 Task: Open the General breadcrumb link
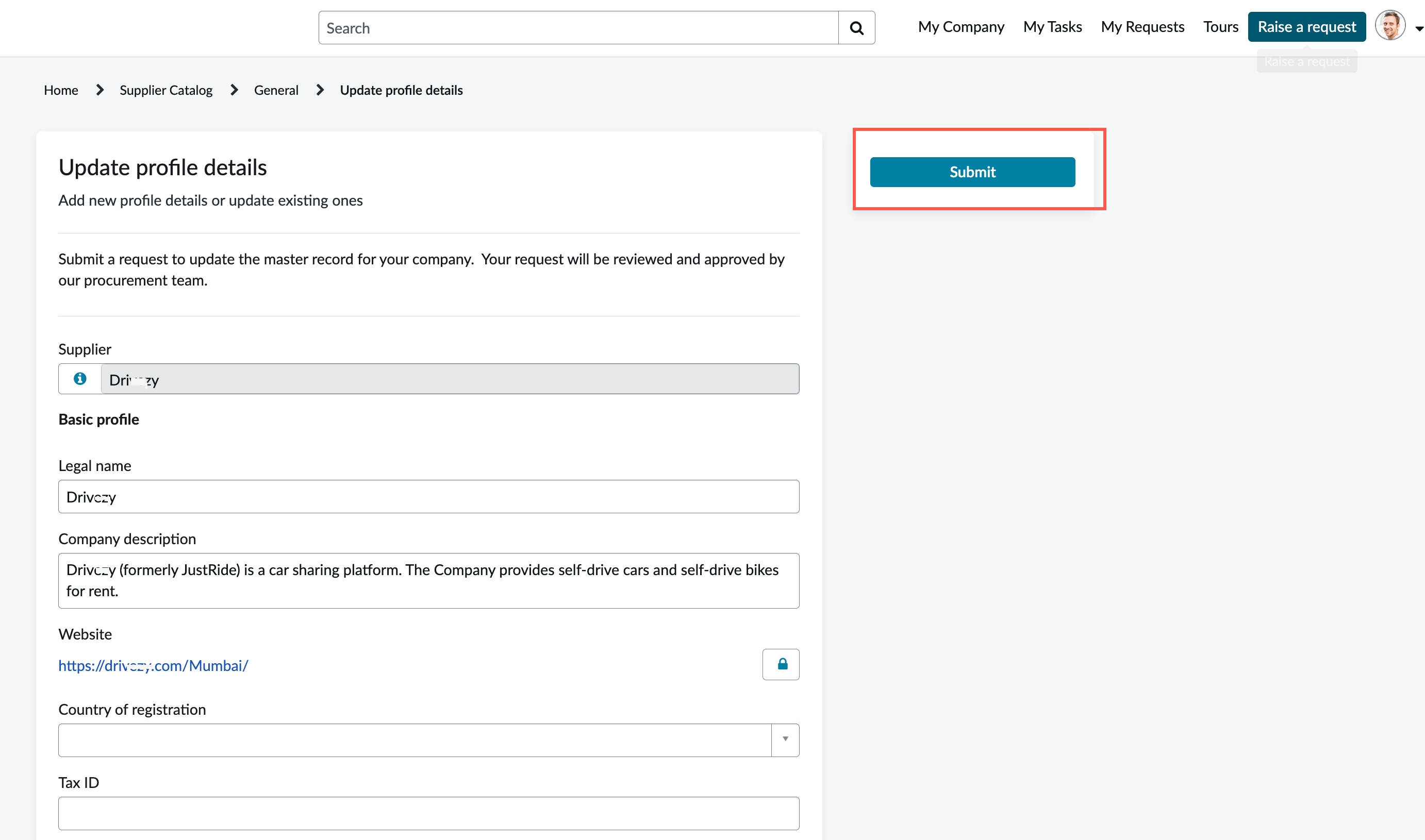[276, 90]
